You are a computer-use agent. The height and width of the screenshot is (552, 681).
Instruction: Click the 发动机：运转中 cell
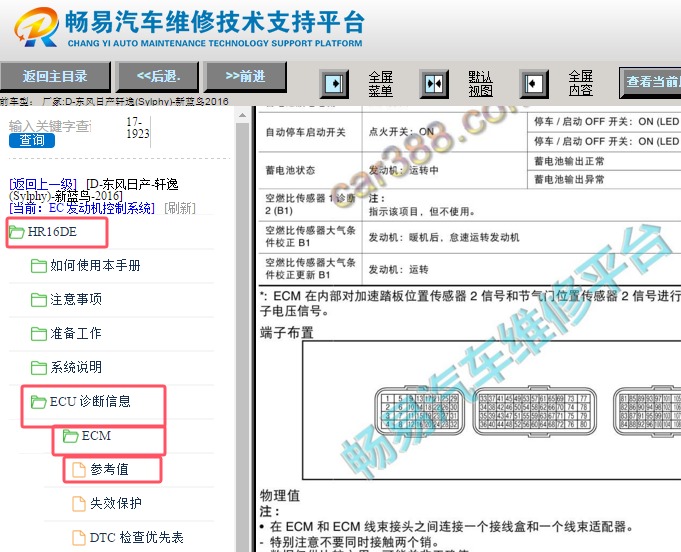445,170
